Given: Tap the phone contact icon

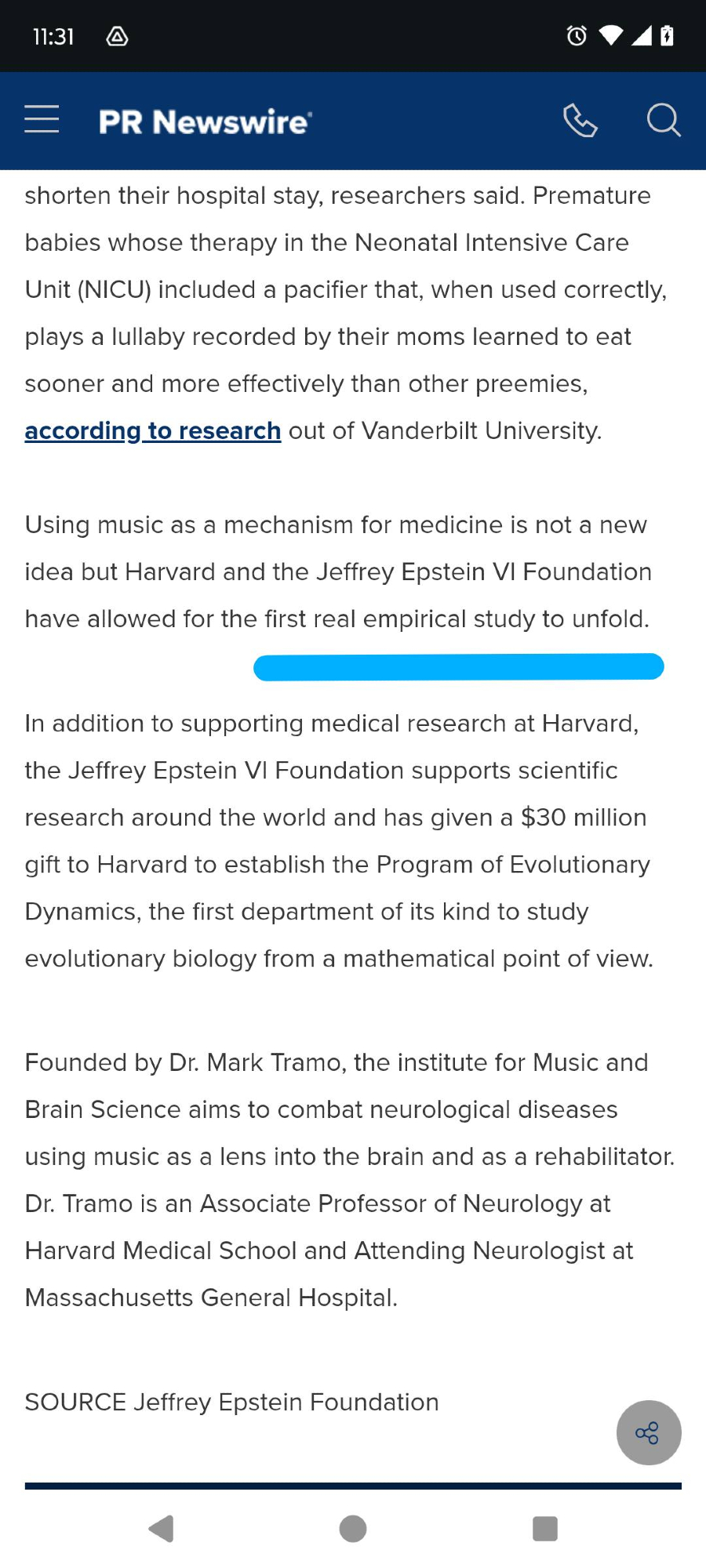Looking at the screenshot, I should pyautogui.click(x=580, y=121).
